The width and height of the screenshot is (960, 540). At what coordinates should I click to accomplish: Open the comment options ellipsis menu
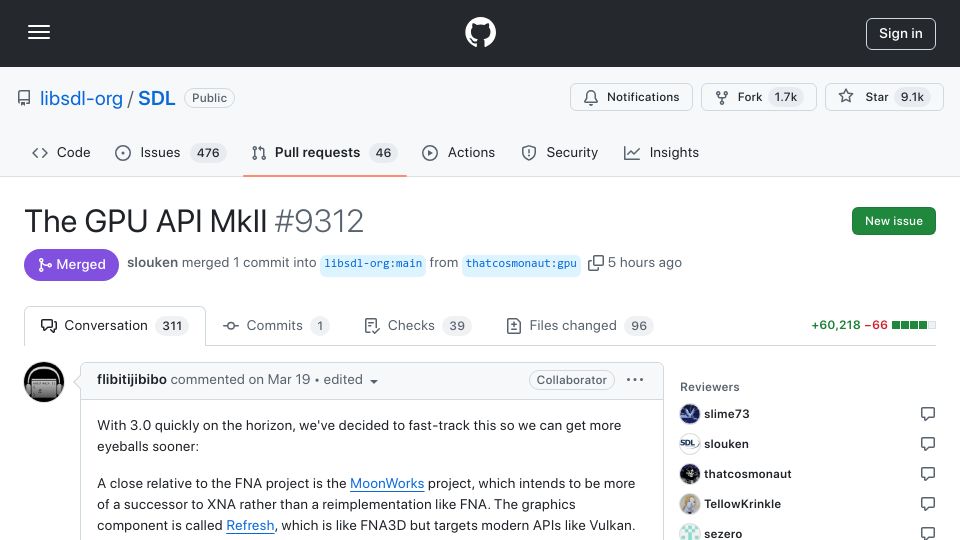(635, 380)
